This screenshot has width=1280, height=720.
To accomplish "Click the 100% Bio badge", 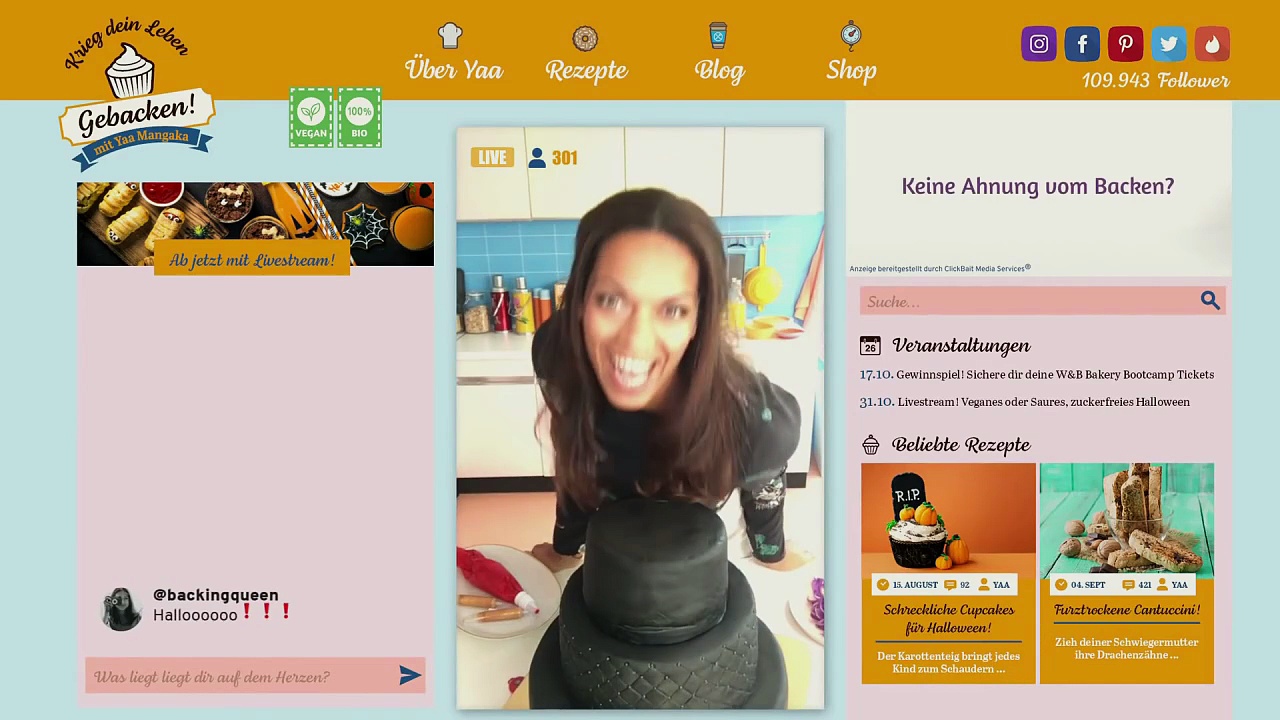I will (x=359, y=118).
